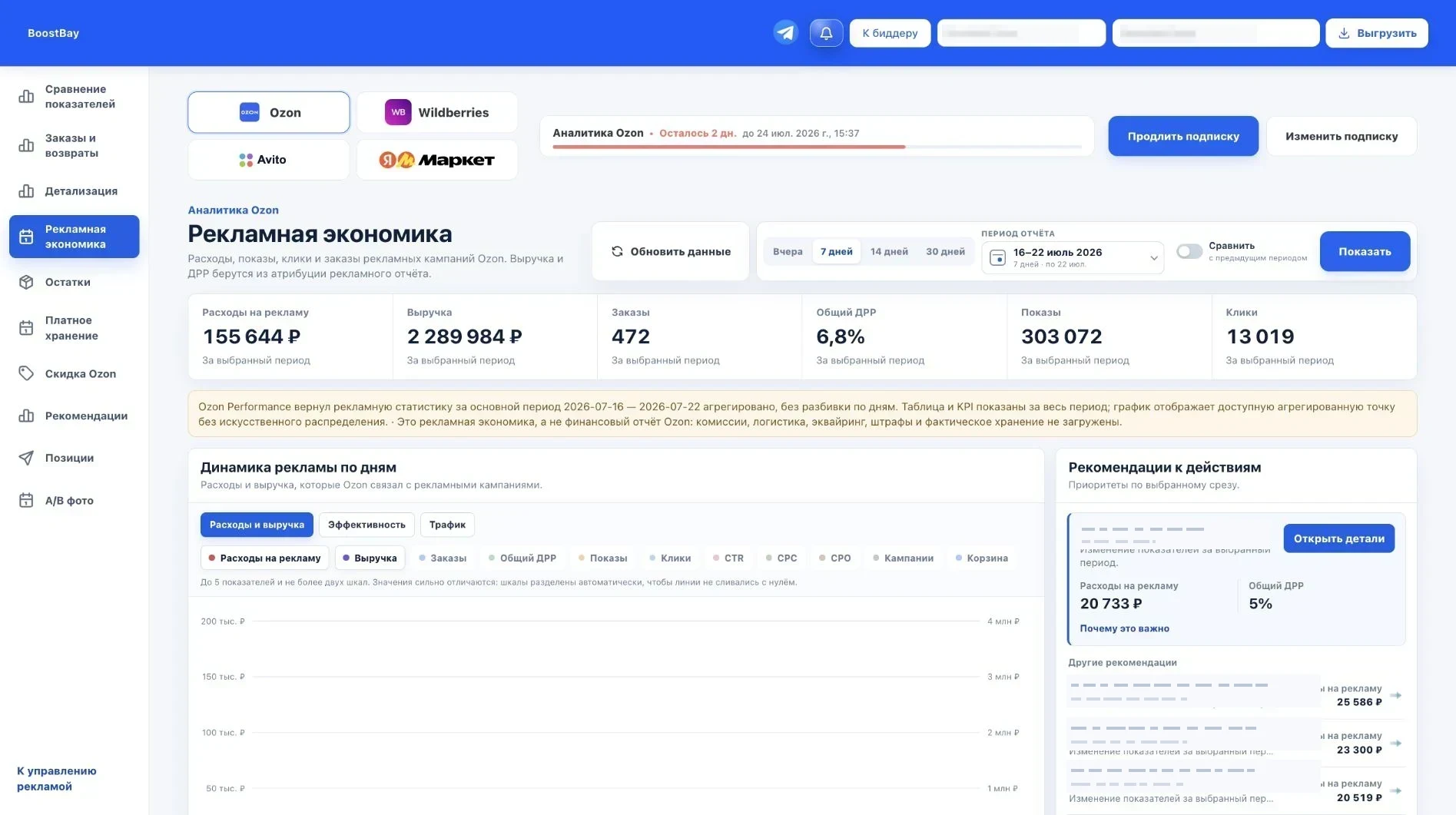Click the Аналитика Ozon breadcrumb link
Viewport: 1456px width, 815px height.
tap(233, 210)
